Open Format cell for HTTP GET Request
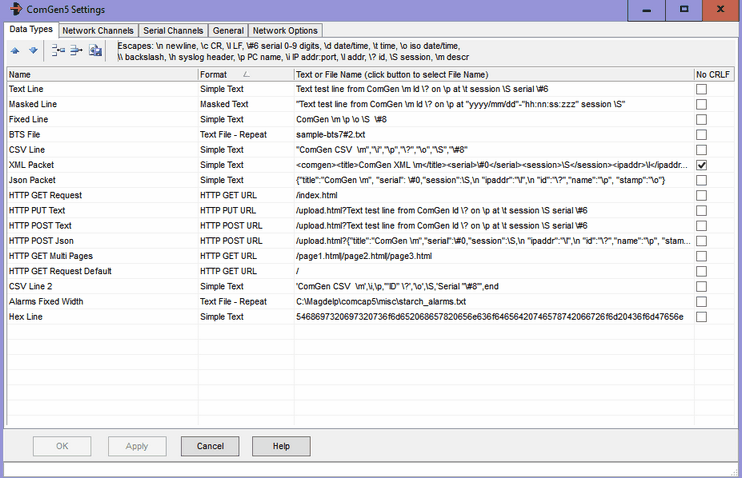The image size is (742, 478). point(244,195)
